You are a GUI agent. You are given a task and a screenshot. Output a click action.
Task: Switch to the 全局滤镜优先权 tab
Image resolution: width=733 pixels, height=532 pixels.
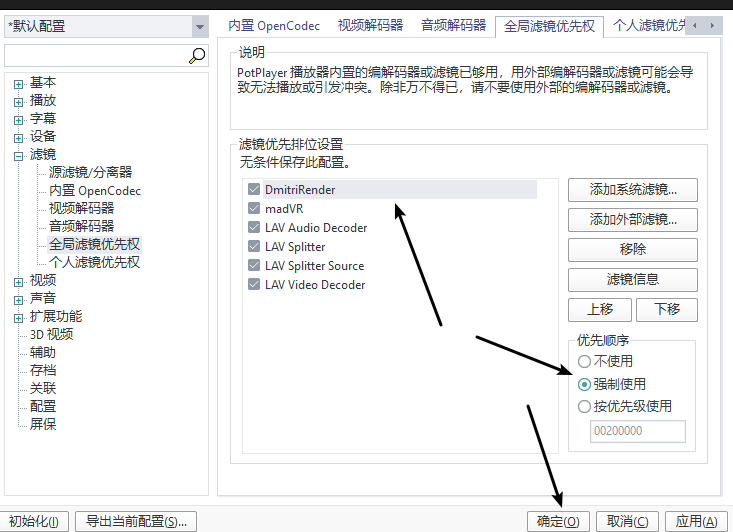(x=549, y=26)
